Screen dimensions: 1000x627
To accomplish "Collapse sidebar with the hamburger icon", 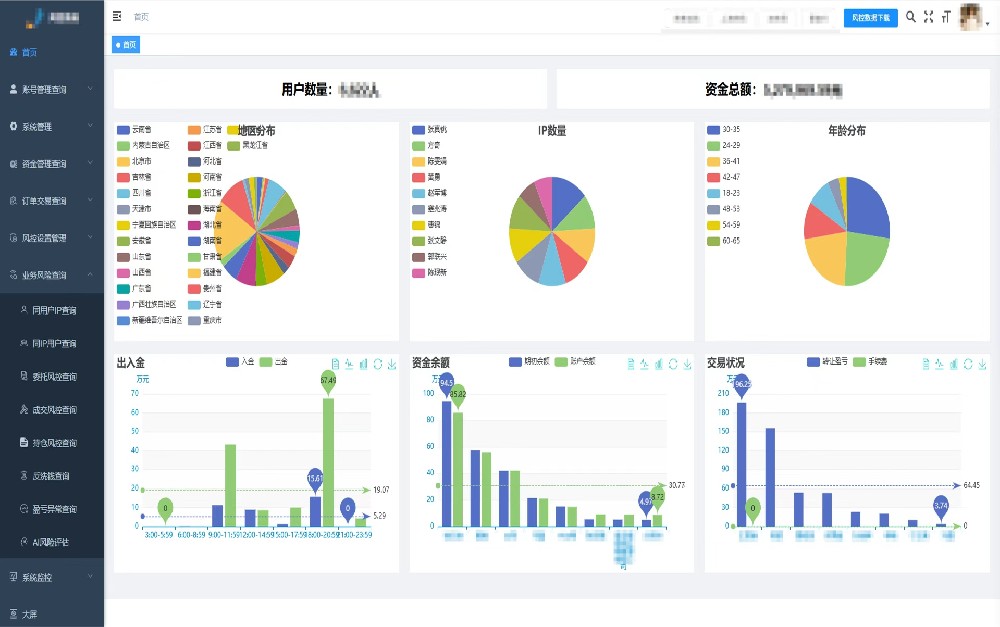I will pyautogui.click(x=118, y=17).
